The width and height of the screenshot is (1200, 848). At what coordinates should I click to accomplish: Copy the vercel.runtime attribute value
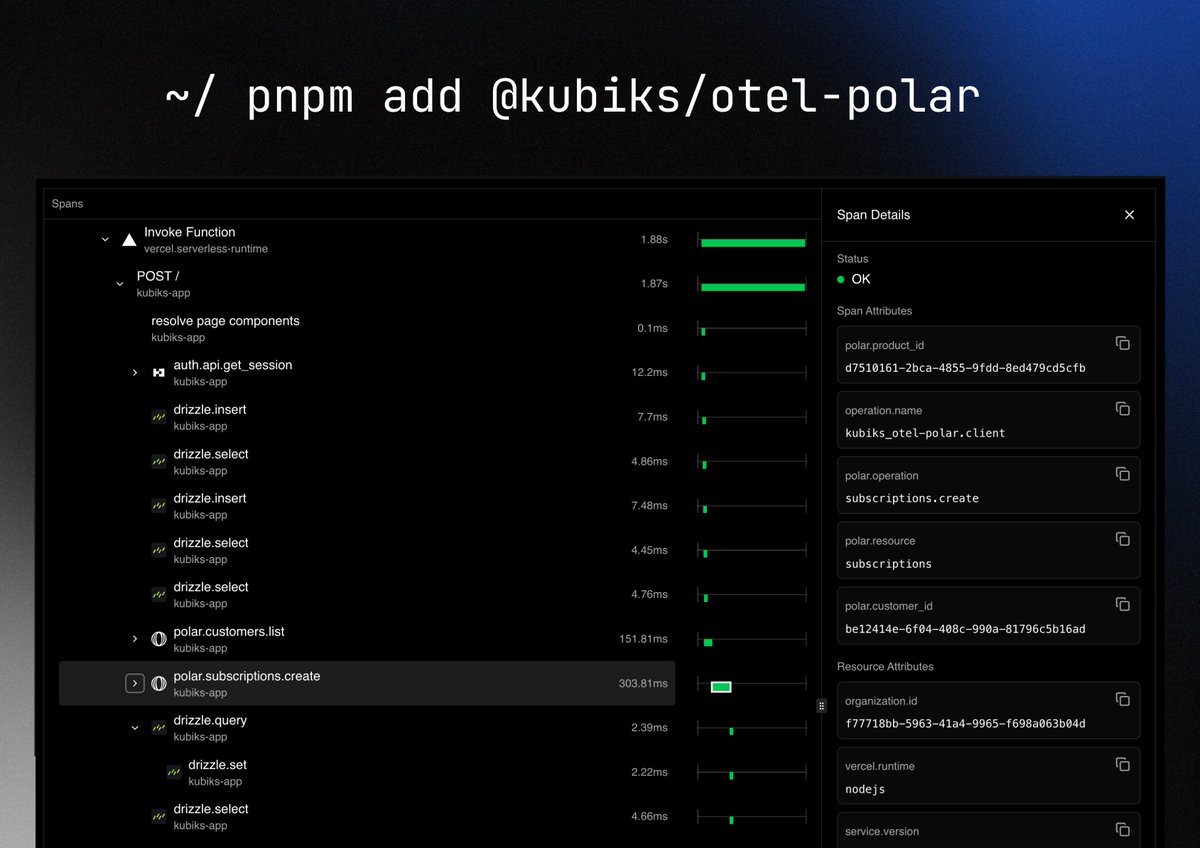coord(1122,764)
